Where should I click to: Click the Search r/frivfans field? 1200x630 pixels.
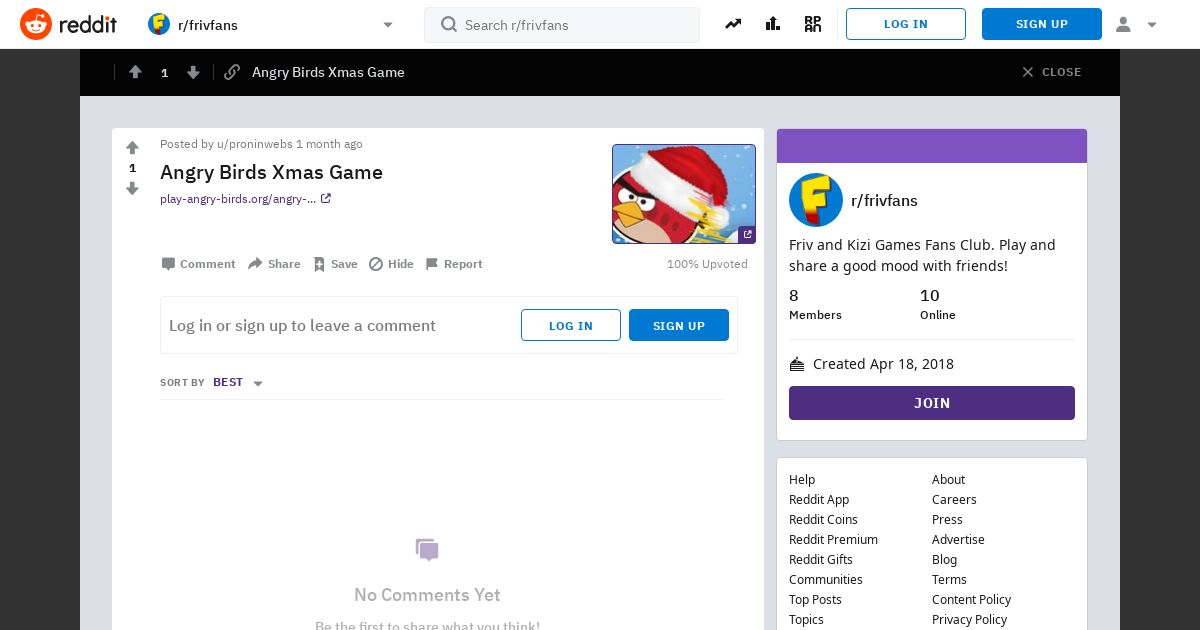[x=562, y=25]
